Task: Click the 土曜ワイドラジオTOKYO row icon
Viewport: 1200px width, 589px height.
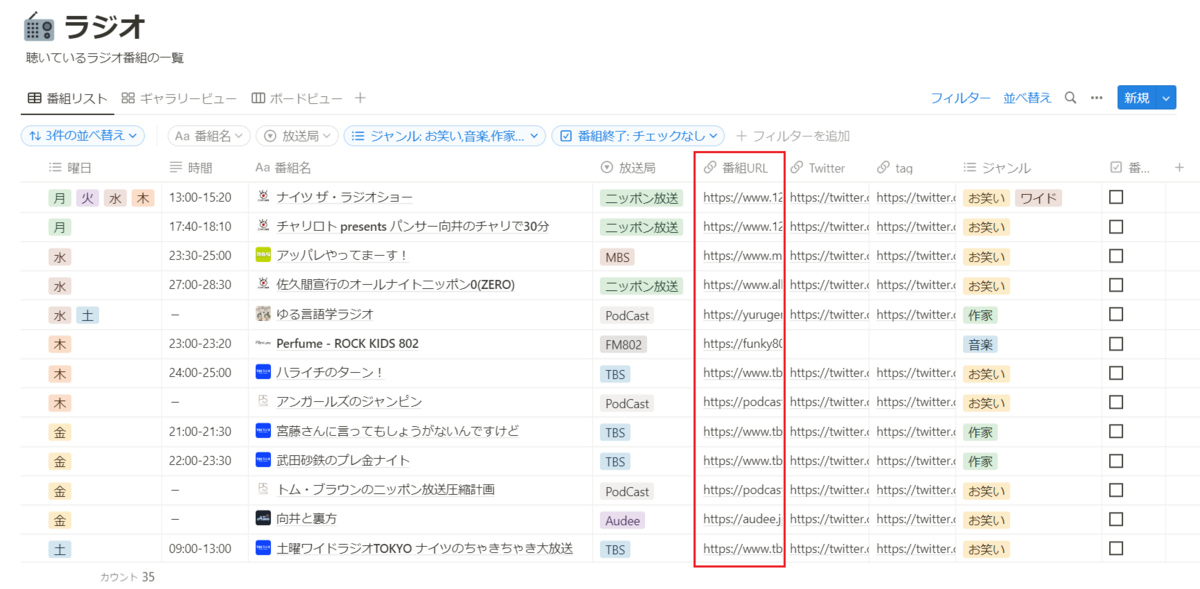Action: [x=264, y=548]
